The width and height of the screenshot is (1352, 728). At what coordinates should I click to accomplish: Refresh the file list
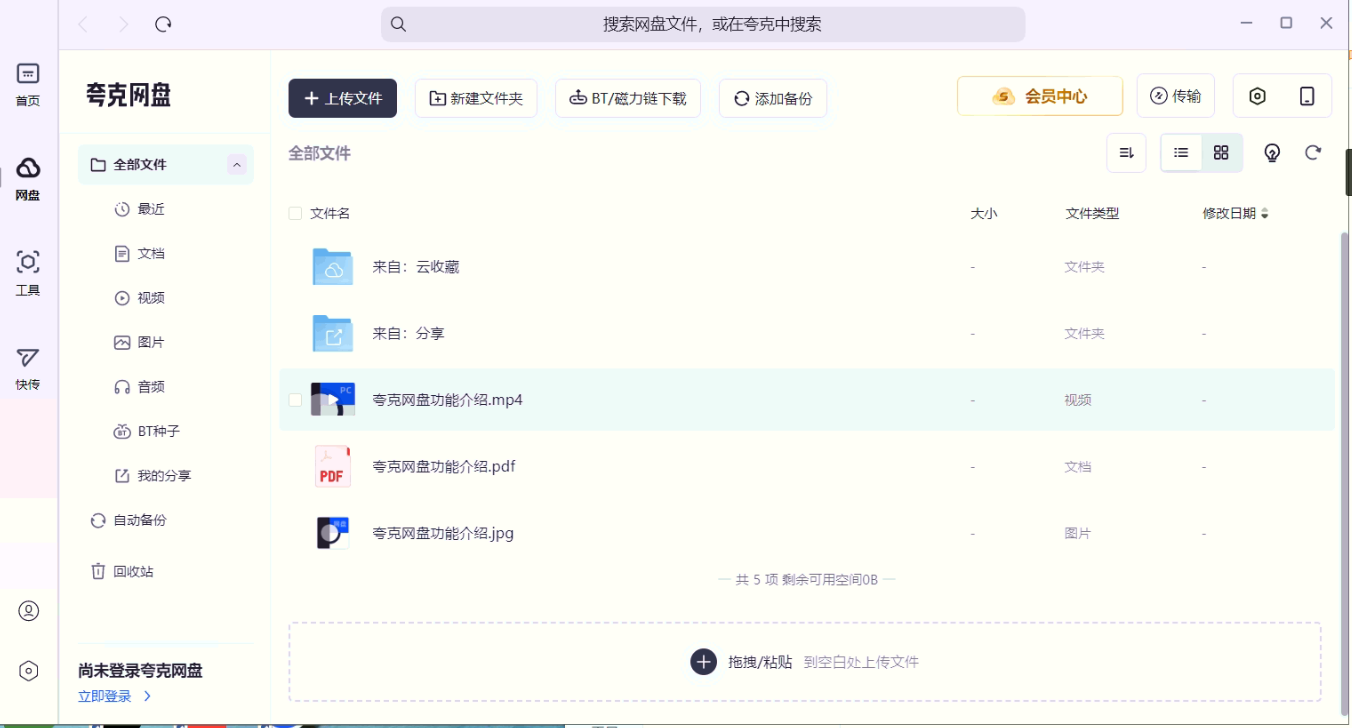(1313, 153)
